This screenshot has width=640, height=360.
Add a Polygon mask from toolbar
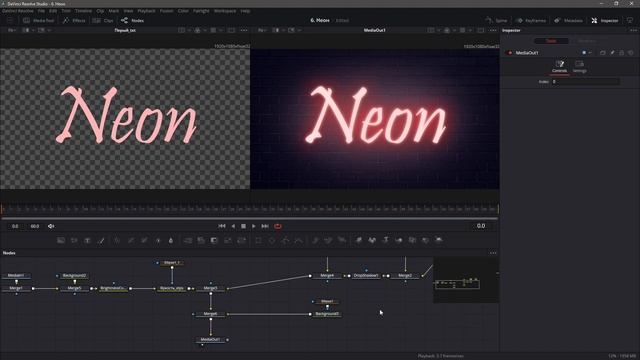point(285,240)
